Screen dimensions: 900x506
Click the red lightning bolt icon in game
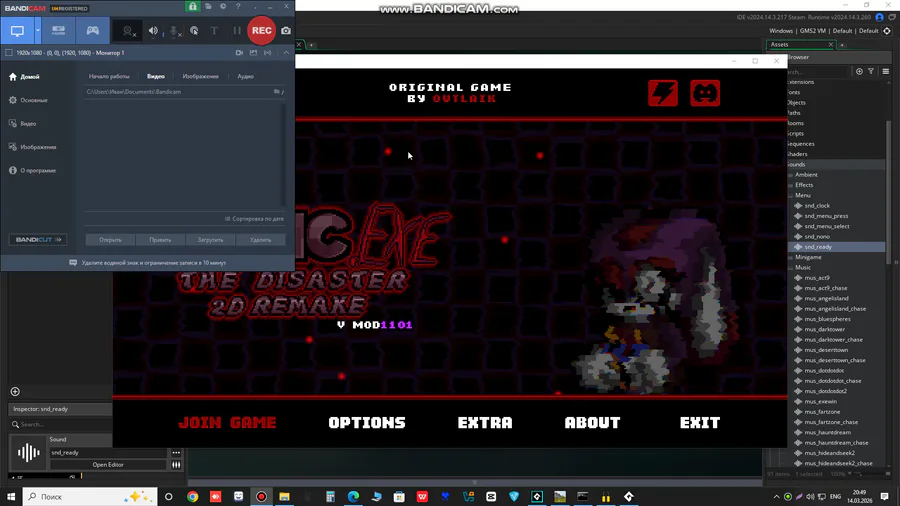(663, 93)
